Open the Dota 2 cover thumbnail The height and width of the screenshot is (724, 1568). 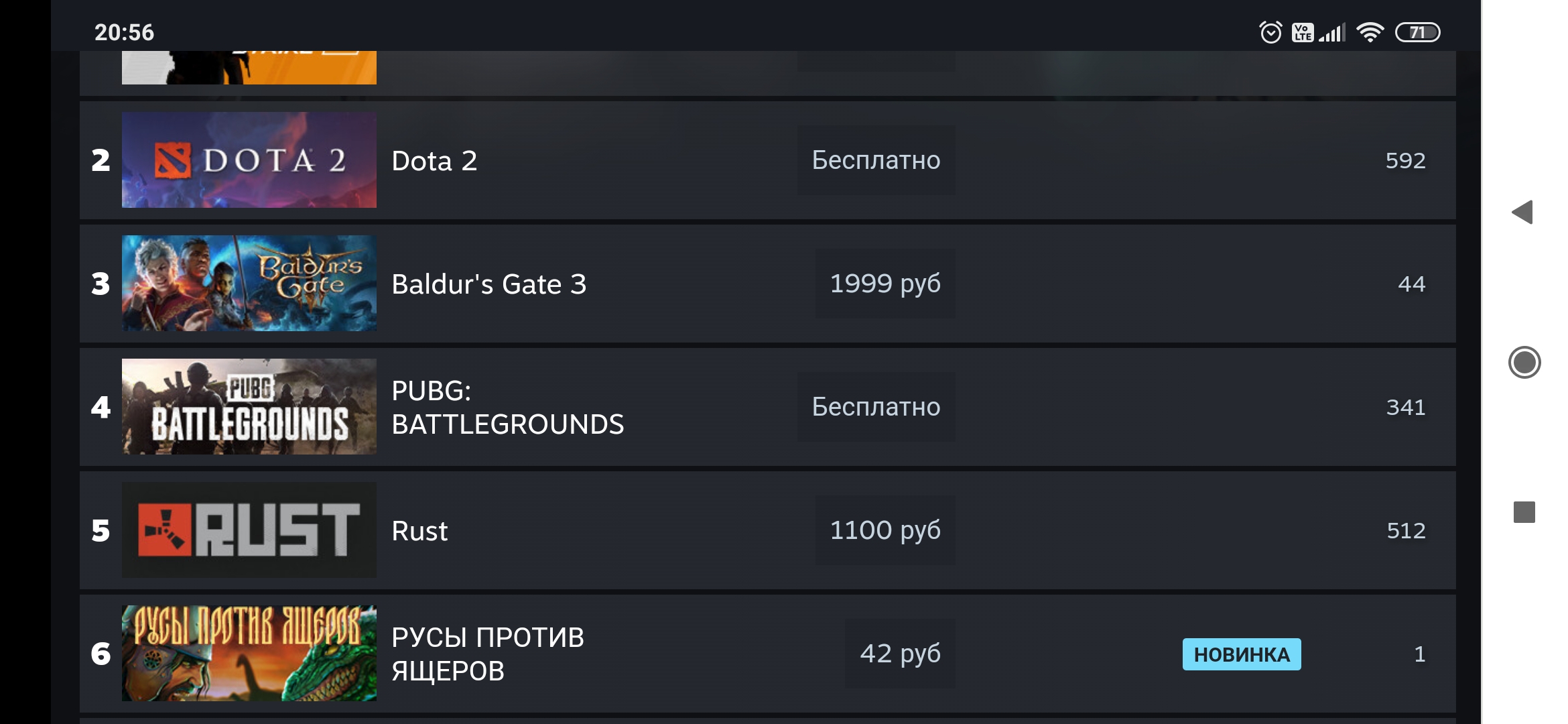[249, 160]
